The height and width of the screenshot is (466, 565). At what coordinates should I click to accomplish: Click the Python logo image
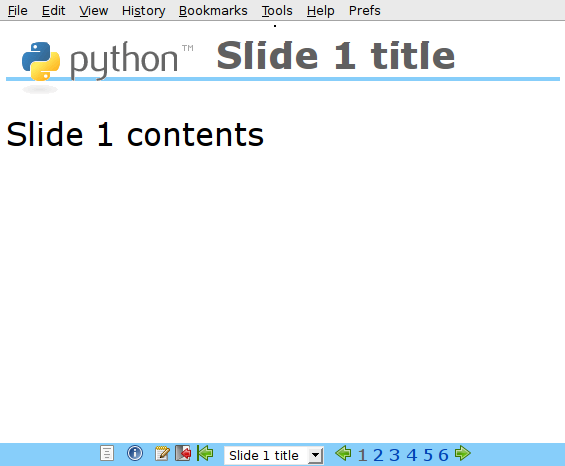(107, 61)
